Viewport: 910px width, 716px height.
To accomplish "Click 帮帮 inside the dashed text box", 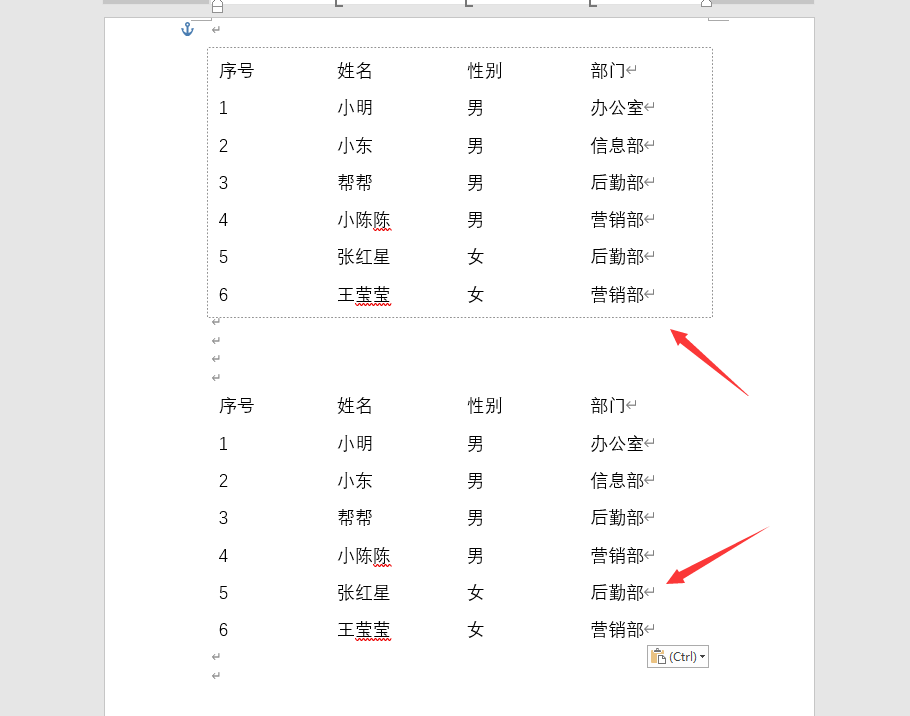I will [x=355, y=183].
